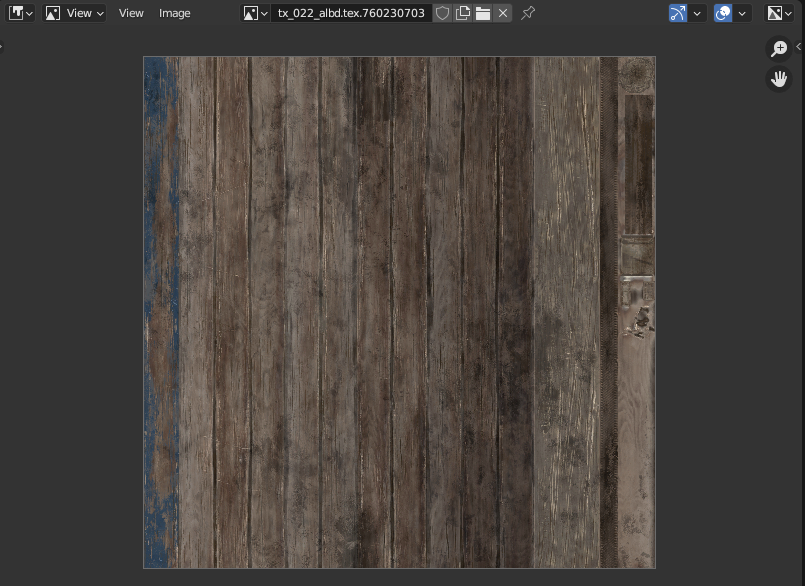Unlink the current image with X

503,13
